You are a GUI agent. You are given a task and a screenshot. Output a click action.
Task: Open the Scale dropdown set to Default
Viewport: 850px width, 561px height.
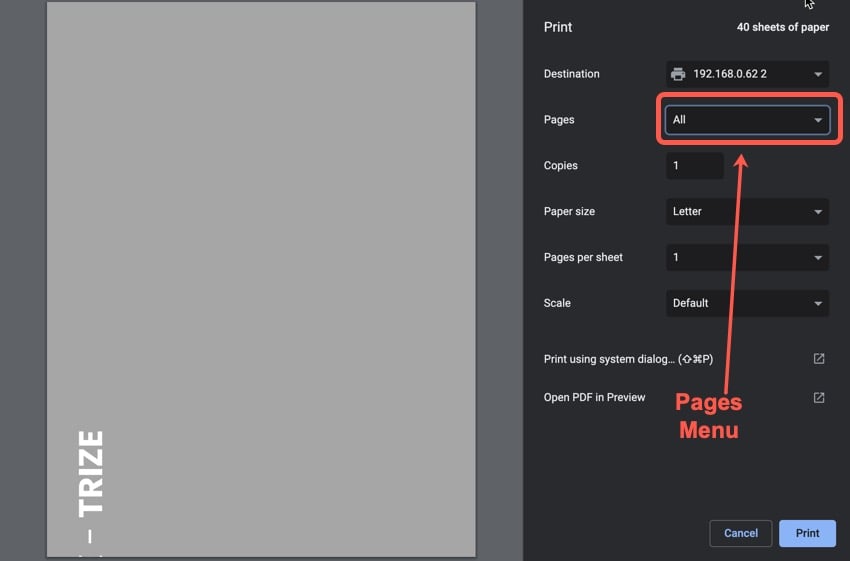pyautogui.click(x=747, y=303)
